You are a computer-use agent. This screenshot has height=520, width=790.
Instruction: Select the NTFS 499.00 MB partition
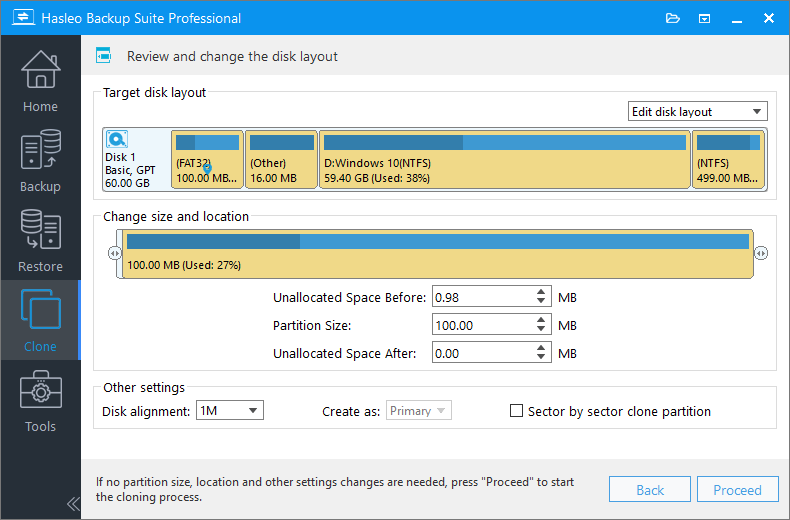pos(729,159)
